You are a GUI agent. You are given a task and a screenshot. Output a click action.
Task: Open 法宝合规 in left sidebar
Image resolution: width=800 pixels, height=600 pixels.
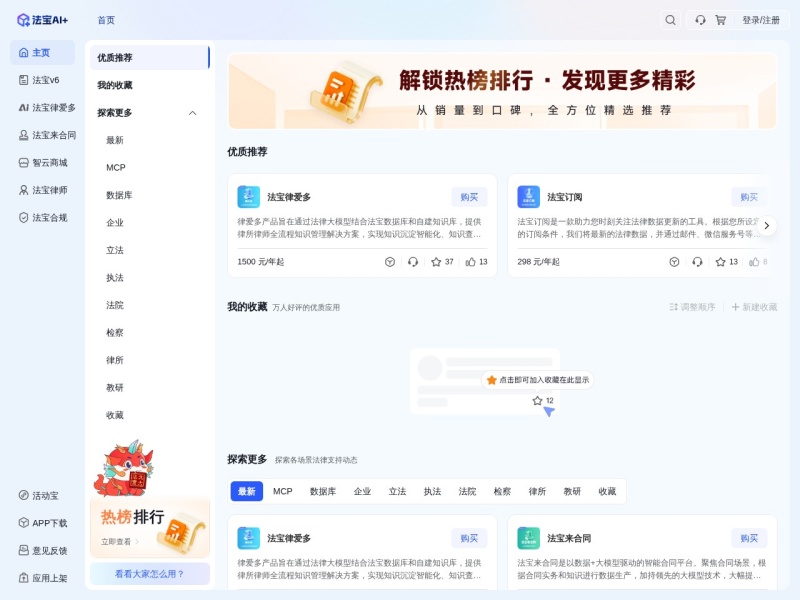pyautogui.click(x=42, y=218)
